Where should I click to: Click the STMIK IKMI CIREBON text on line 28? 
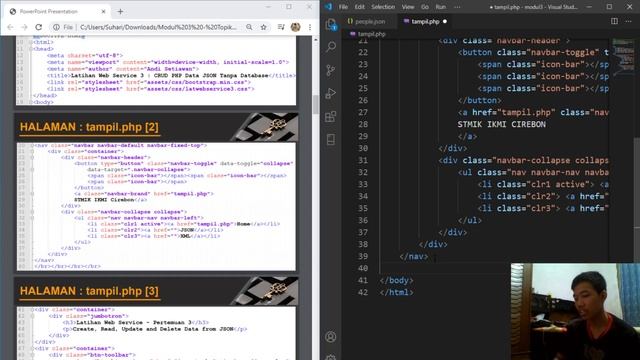502,124
